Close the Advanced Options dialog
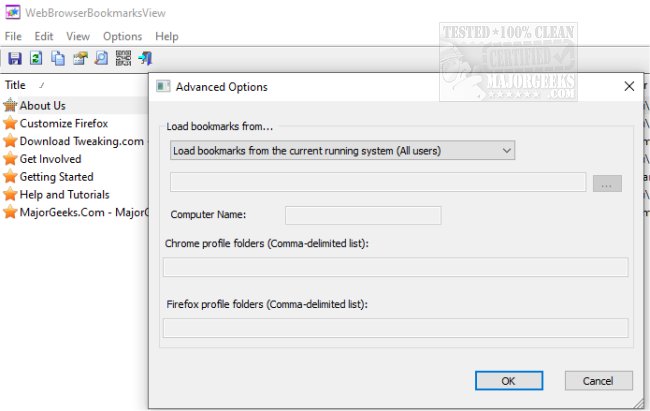This screenshot has width=650, height=411. click(x=629, y=87)
